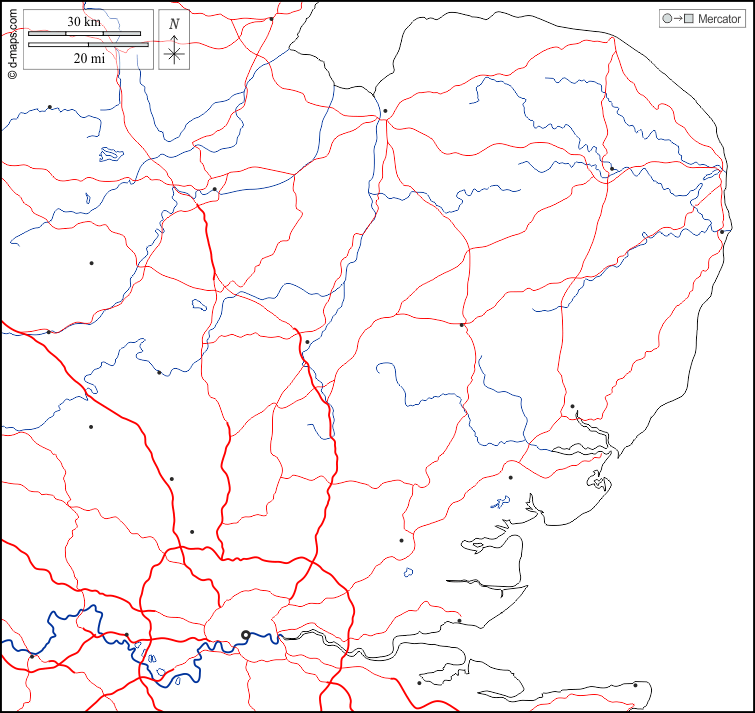Click the 30 km scale bar
Screen dimensions: 755x713
(x=84, y=34)
